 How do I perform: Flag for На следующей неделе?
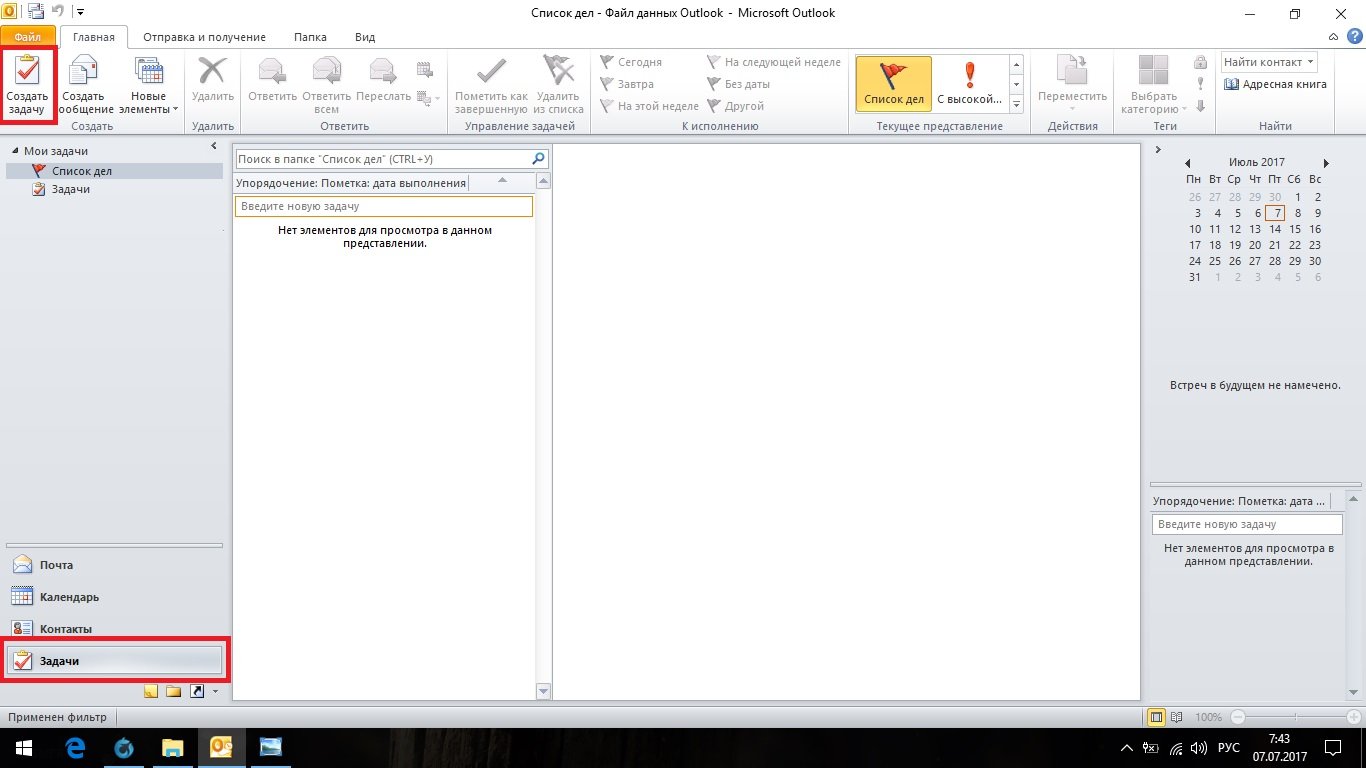pos(774,62)
